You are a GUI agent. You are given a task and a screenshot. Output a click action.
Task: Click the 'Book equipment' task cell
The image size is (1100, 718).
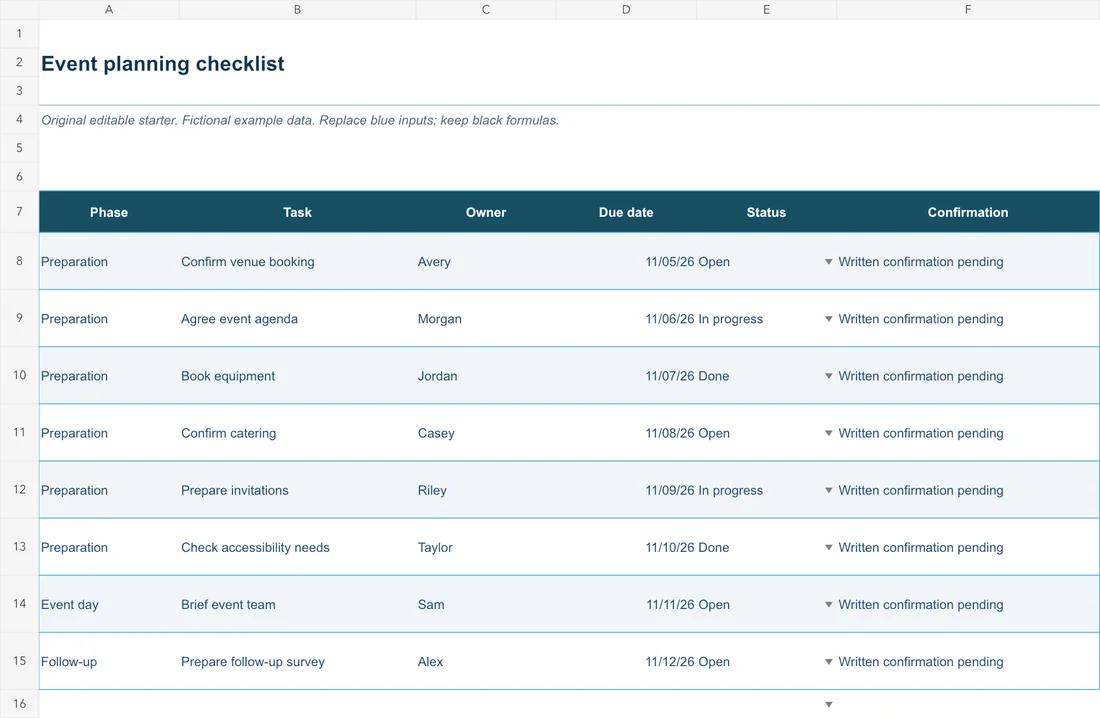coord(297,376)
